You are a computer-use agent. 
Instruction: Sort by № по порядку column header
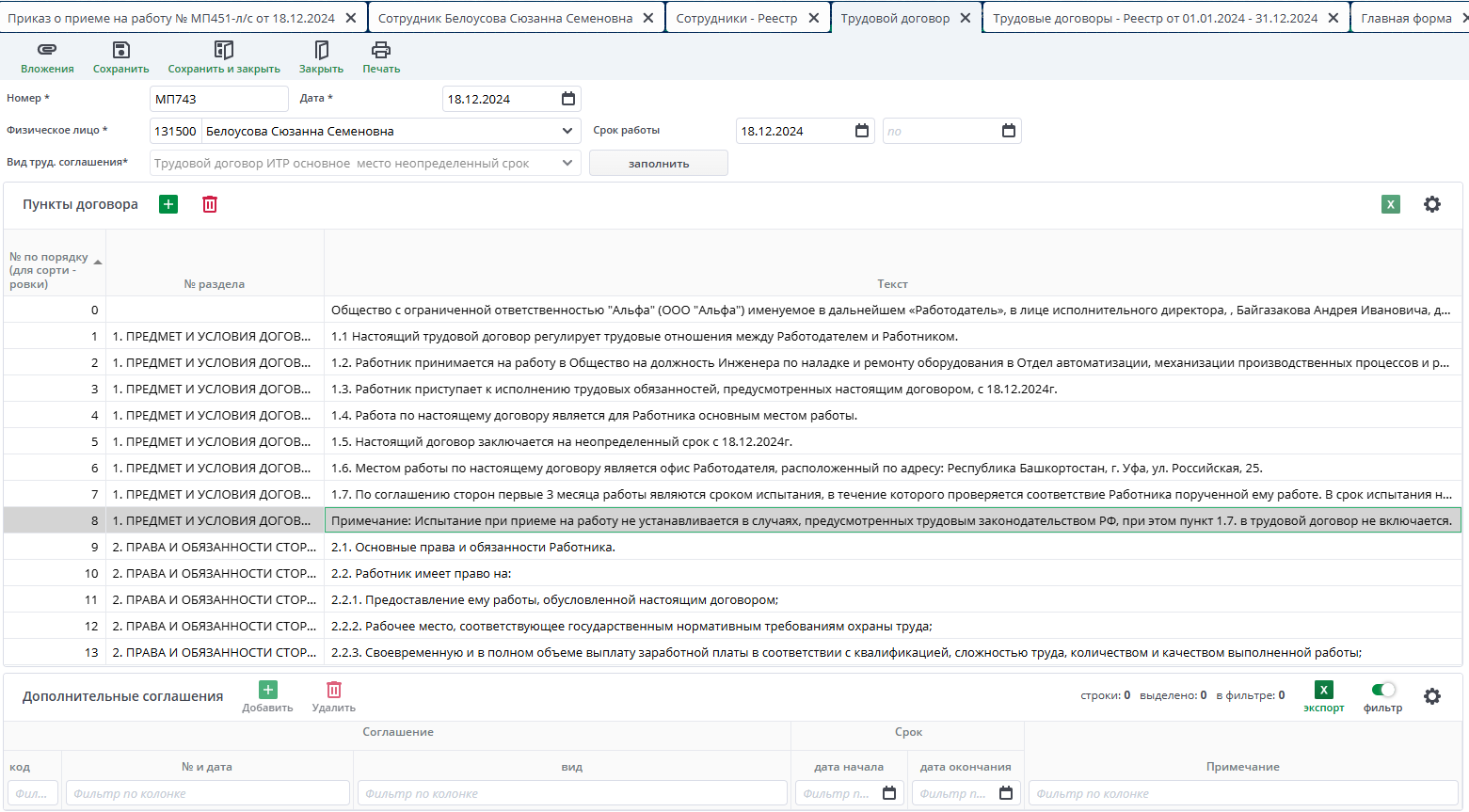(49, 270)
